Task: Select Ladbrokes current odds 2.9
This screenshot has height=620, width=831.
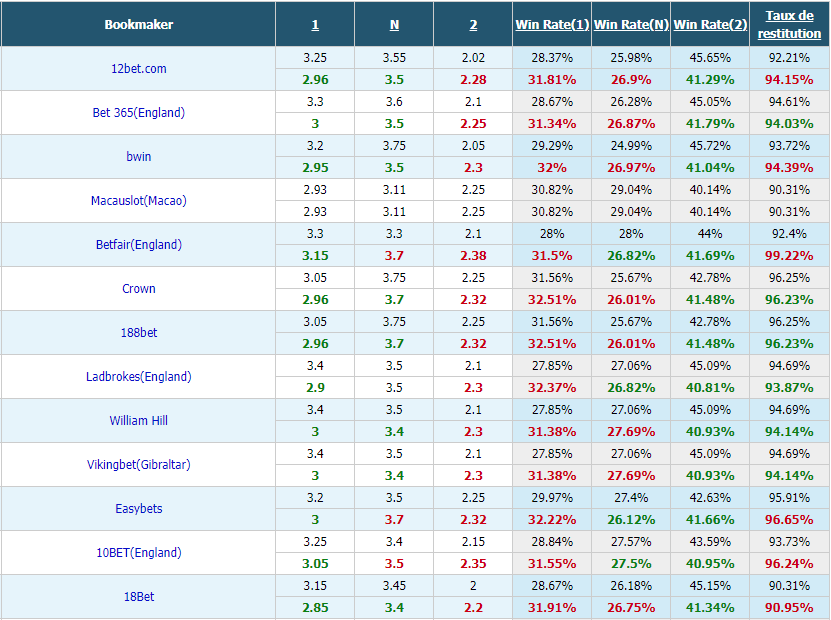Action: 315,387
